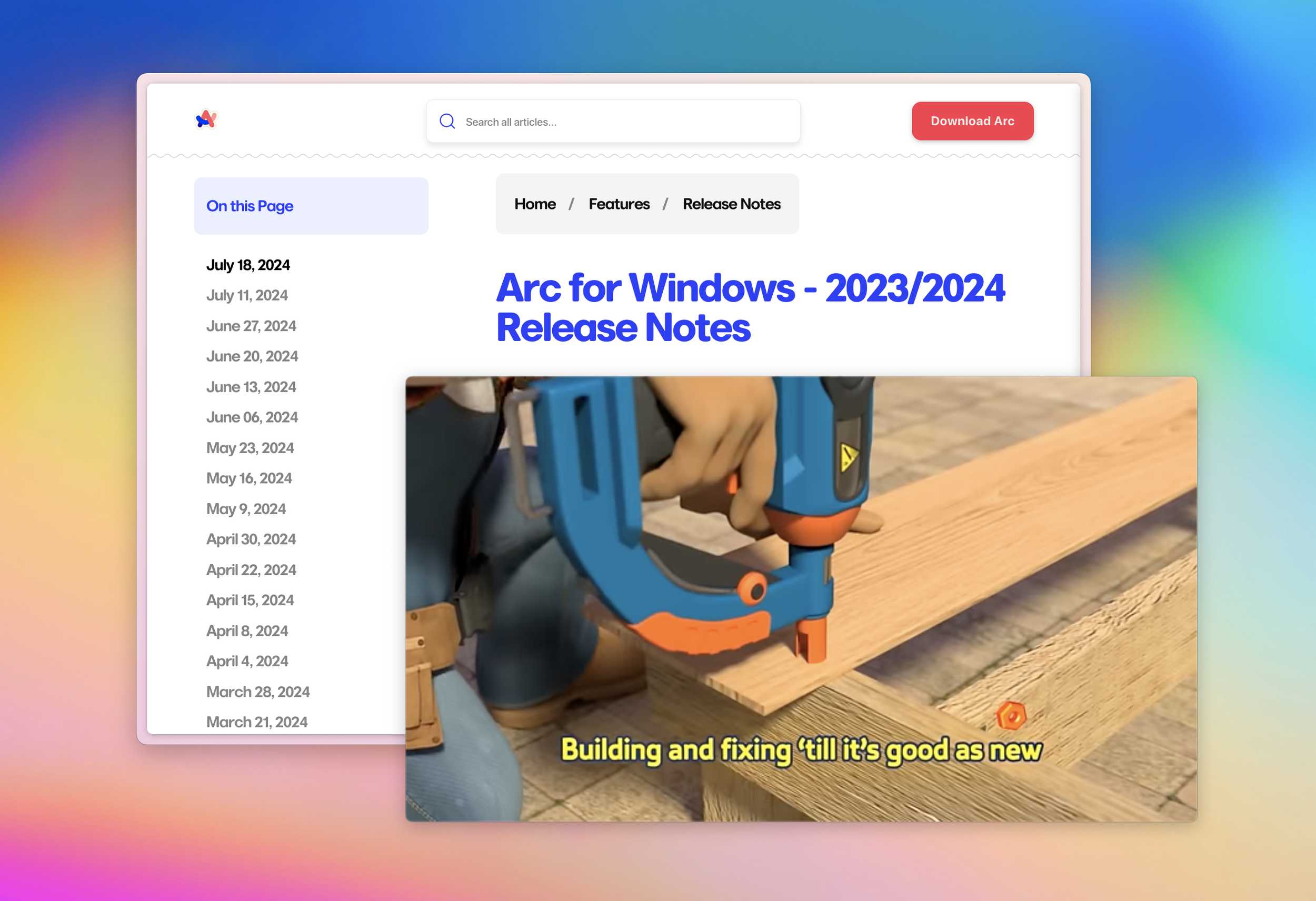This screenshot has width=1316, height=901.
Task: Jump to June 13, 2024 notes
Action: (251, 387)
